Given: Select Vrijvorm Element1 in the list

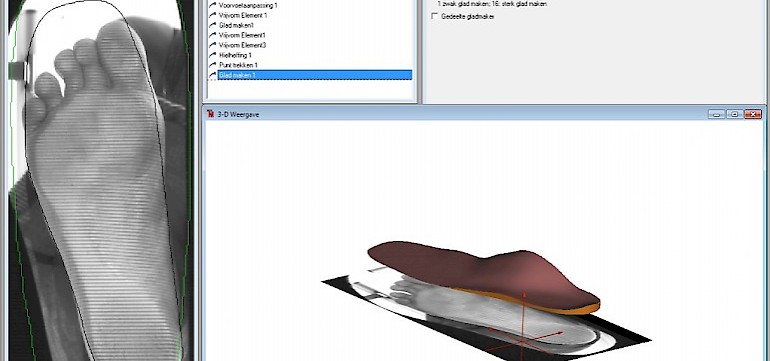Looking at the screenshot, I should (x=242, y=35).
